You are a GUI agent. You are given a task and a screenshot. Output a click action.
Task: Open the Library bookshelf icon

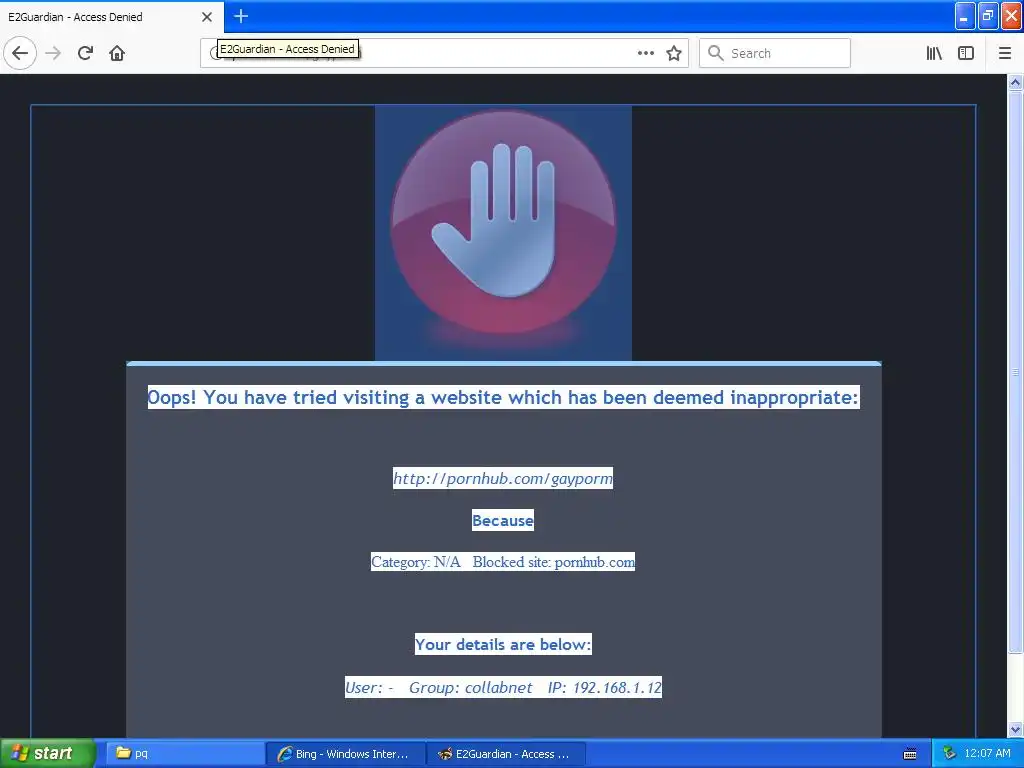click(x=934, y=53)
